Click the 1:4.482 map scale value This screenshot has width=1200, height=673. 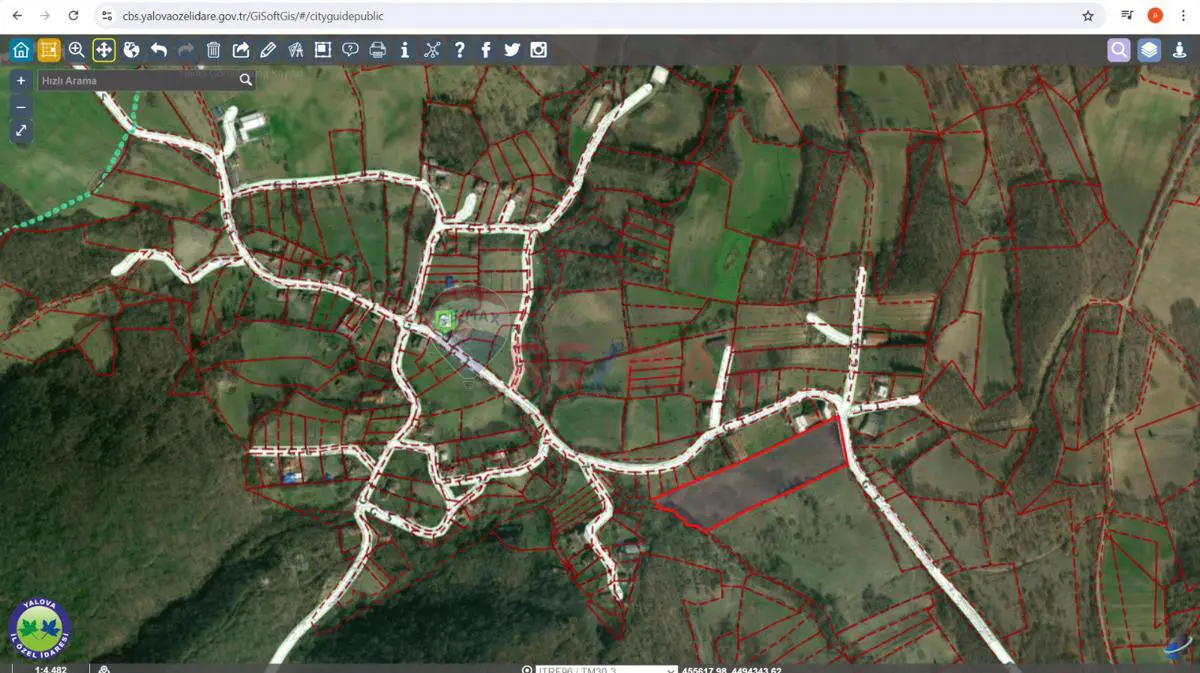coord(50,669)
